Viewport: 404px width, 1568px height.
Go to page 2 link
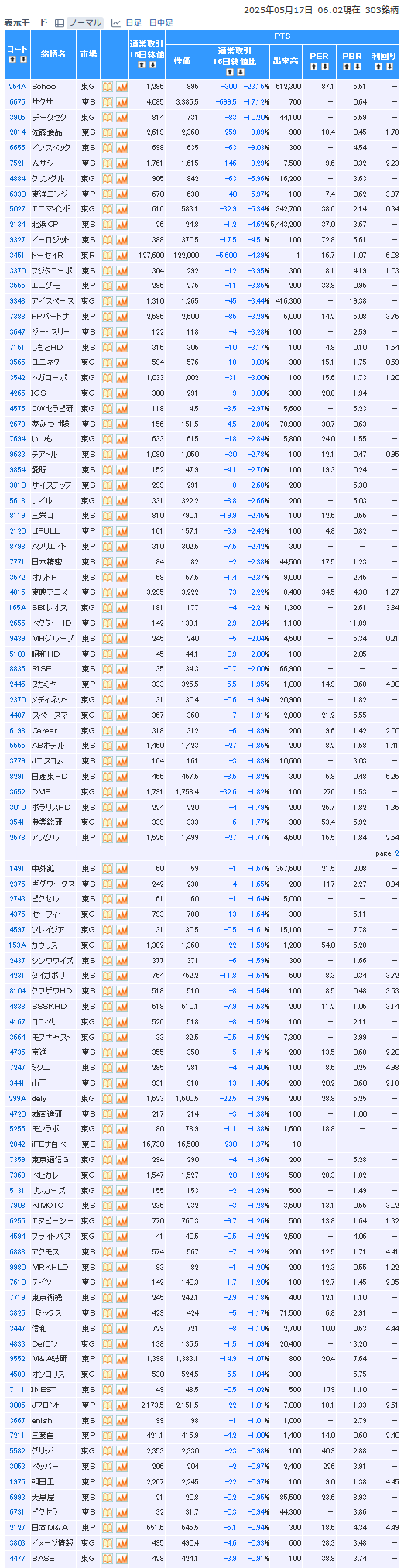tap(397, 853)
